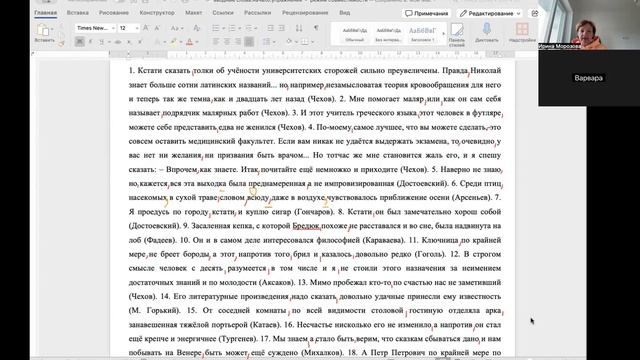The width and height of the screenshot is (640, 360).
Task: Click the Paste (Вставить) clipboard icon
Action: [43, 29]
